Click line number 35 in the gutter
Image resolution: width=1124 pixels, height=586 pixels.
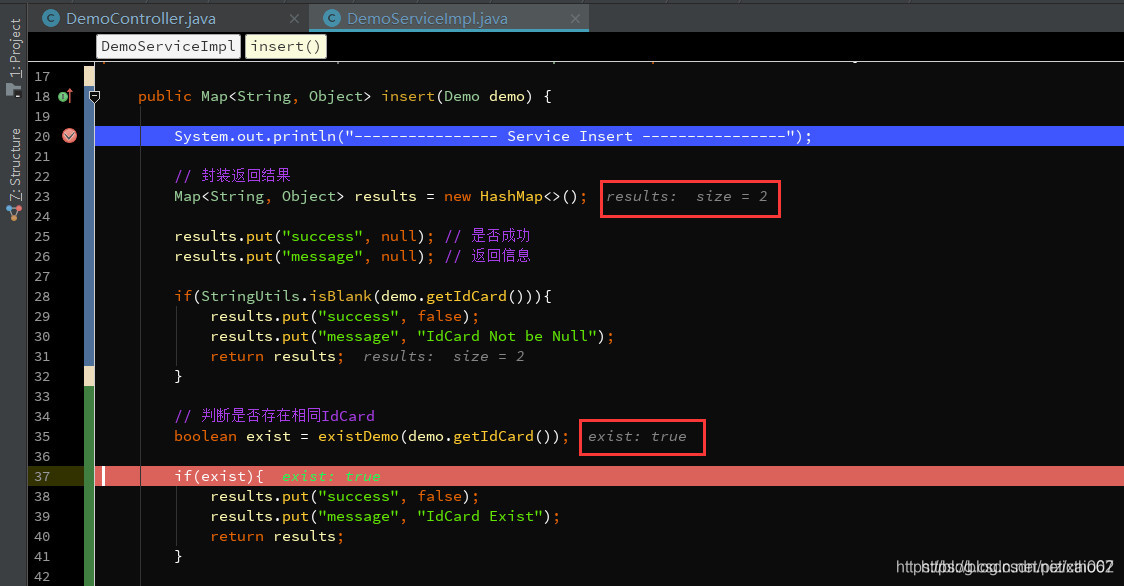[x=42, y=436]
